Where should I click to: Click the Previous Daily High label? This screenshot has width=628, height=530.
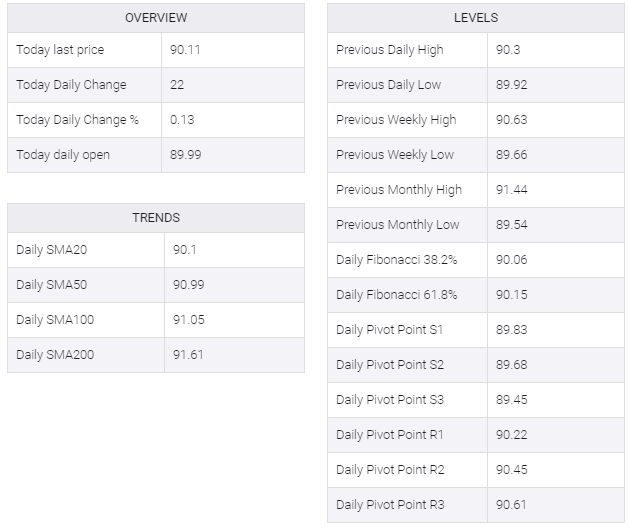[390, 50]
